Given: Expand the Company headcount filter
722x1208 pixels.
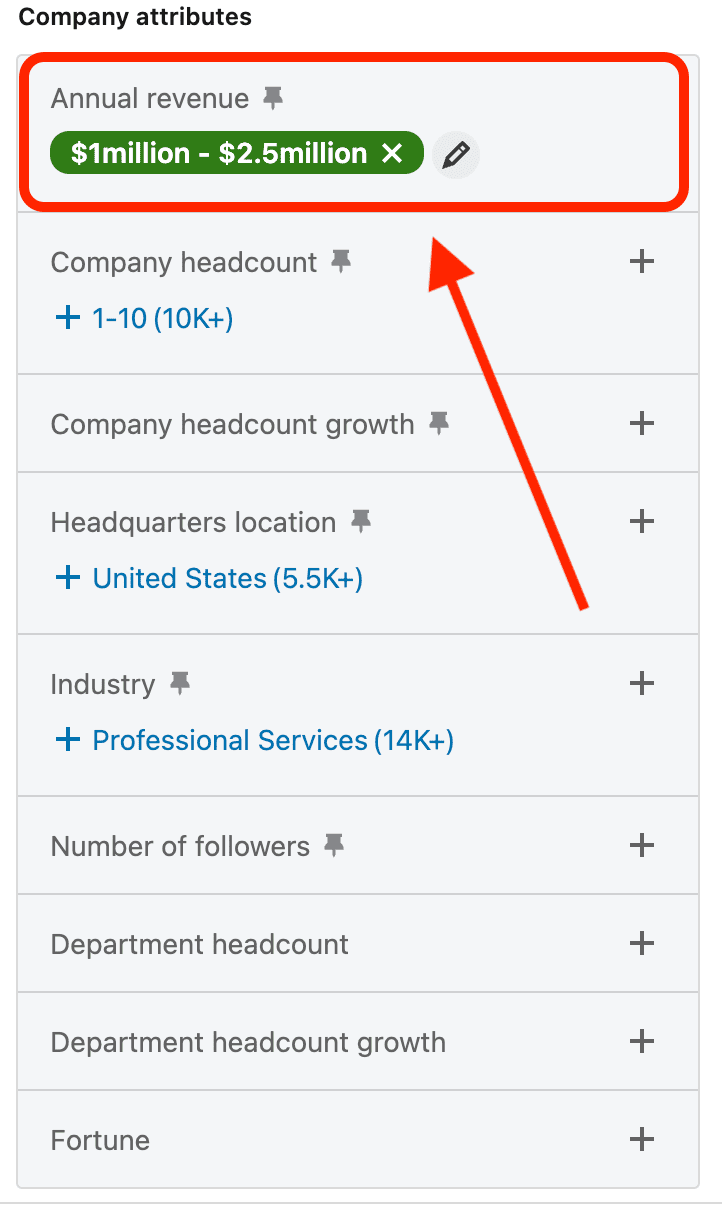Looking at the screenshot, I should (641, 262).
